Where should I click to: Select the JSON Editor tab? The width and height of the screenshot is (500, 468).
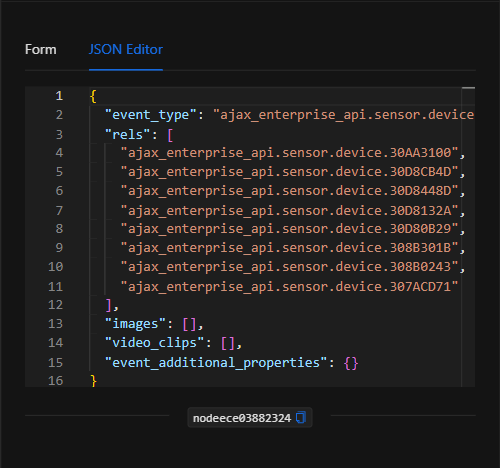point(126,50)
